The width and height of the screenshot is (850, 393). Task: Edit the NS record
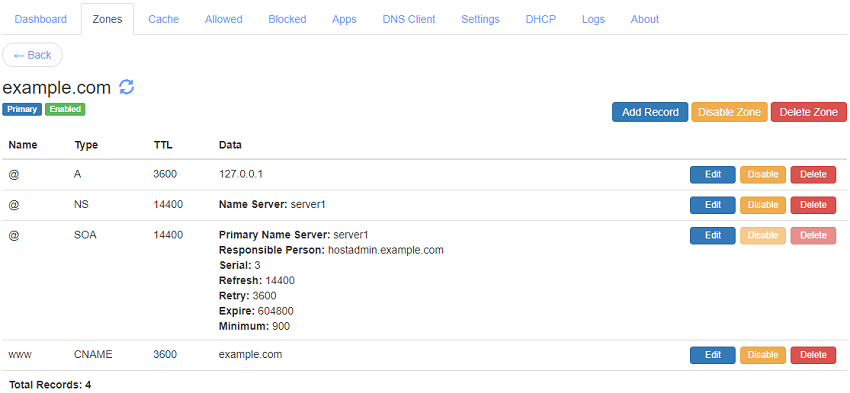pyautogui.click(x=713, y=205)
